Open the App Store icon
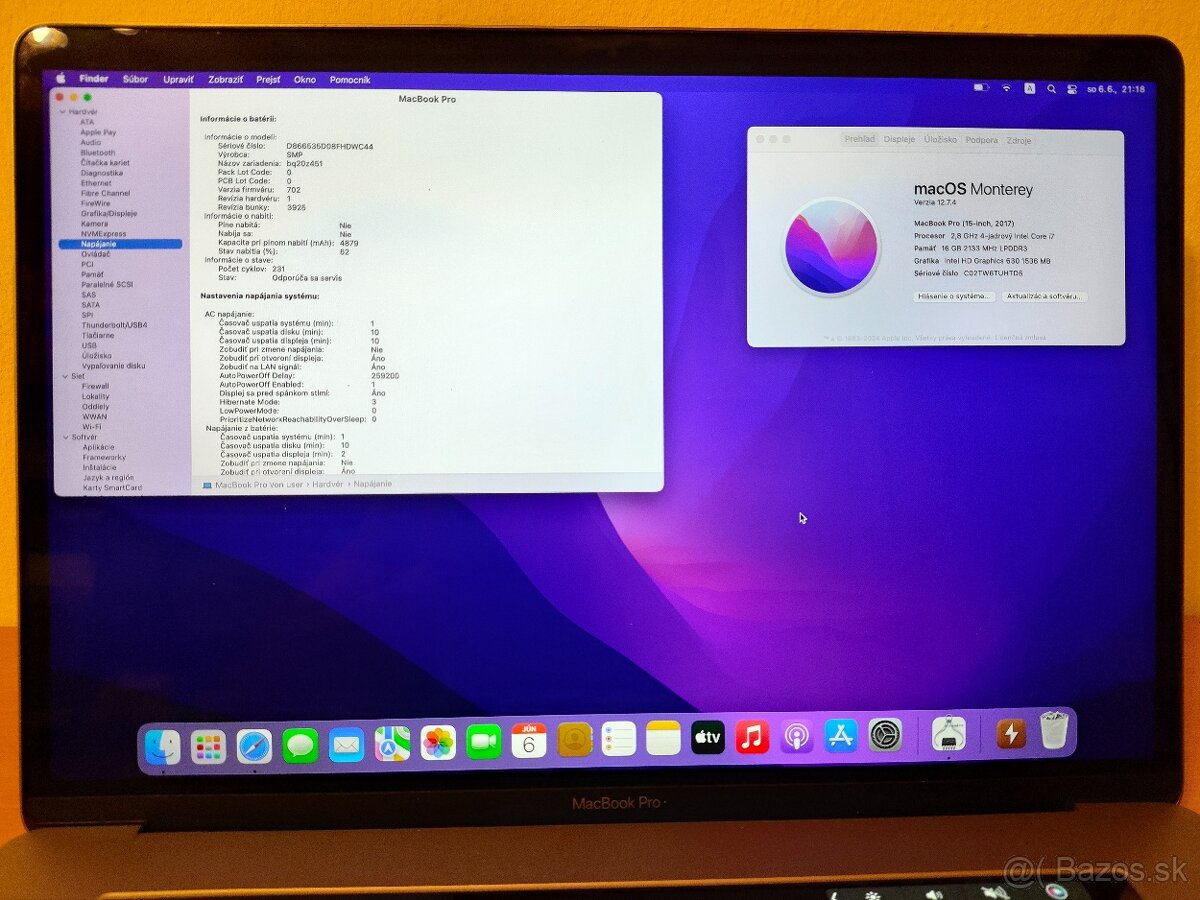Image resolution: width=1200 pixels, height=900 pixels. click(841, 735)
